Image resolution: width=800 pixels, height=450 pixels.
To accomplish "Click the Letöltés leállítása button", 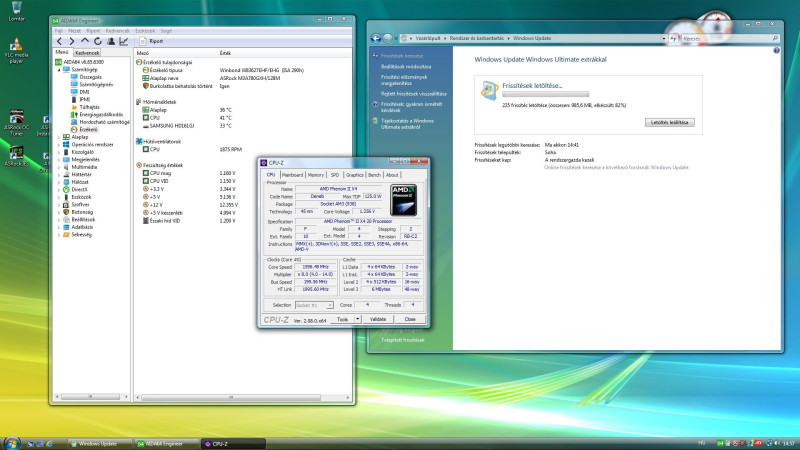I will [672, 122].
